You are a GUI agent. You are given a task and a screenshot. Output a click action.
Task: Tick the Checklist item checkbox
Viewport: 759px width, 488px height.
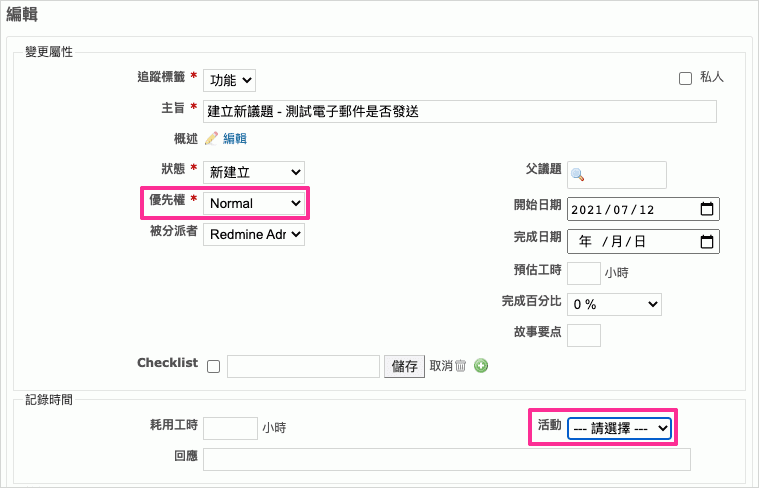213,366
